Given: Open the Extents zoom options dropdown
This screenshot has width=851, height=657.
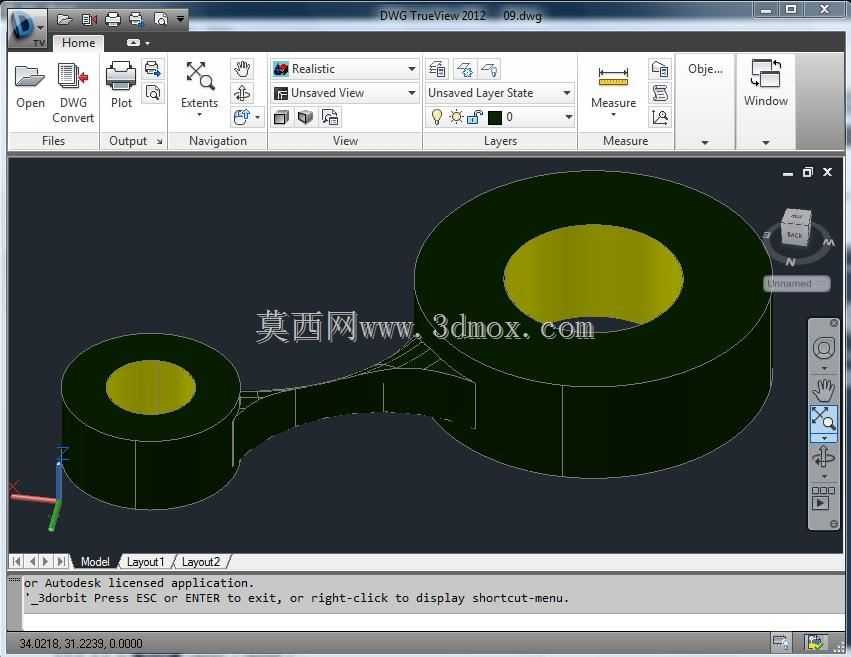Looking at the screenshot, I should click(199, 114).
